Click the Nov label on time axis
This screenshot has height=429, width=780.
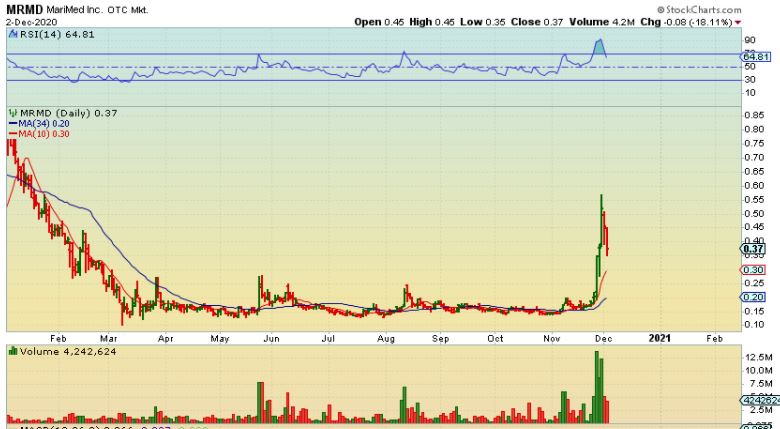(552, 338)
